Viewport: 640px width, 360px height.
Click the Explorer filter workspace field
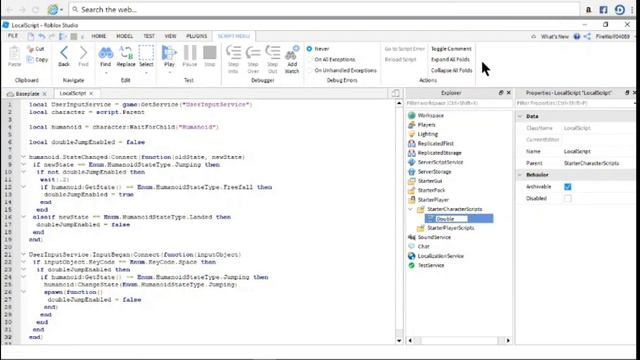pos(458,103)
